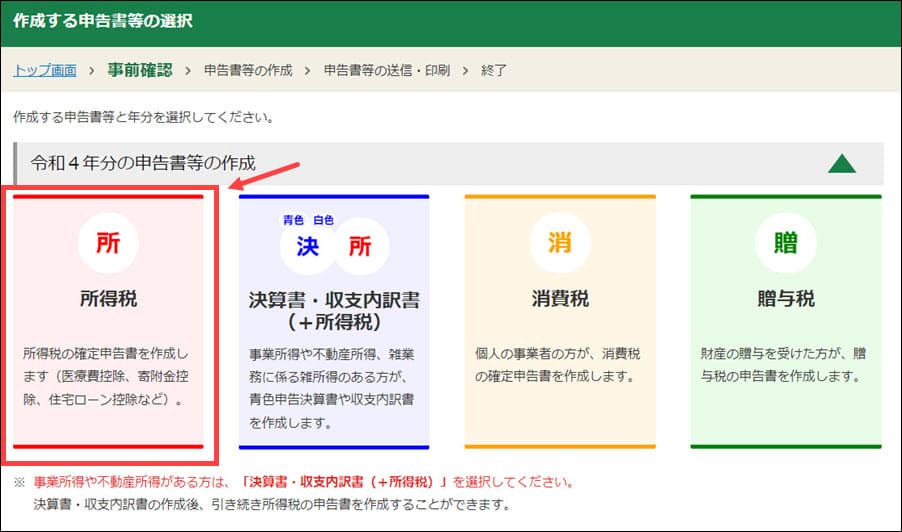Select the 事前確認 breadcrumb step
This screenshot has height=532, width=902.
click(142, 70)
